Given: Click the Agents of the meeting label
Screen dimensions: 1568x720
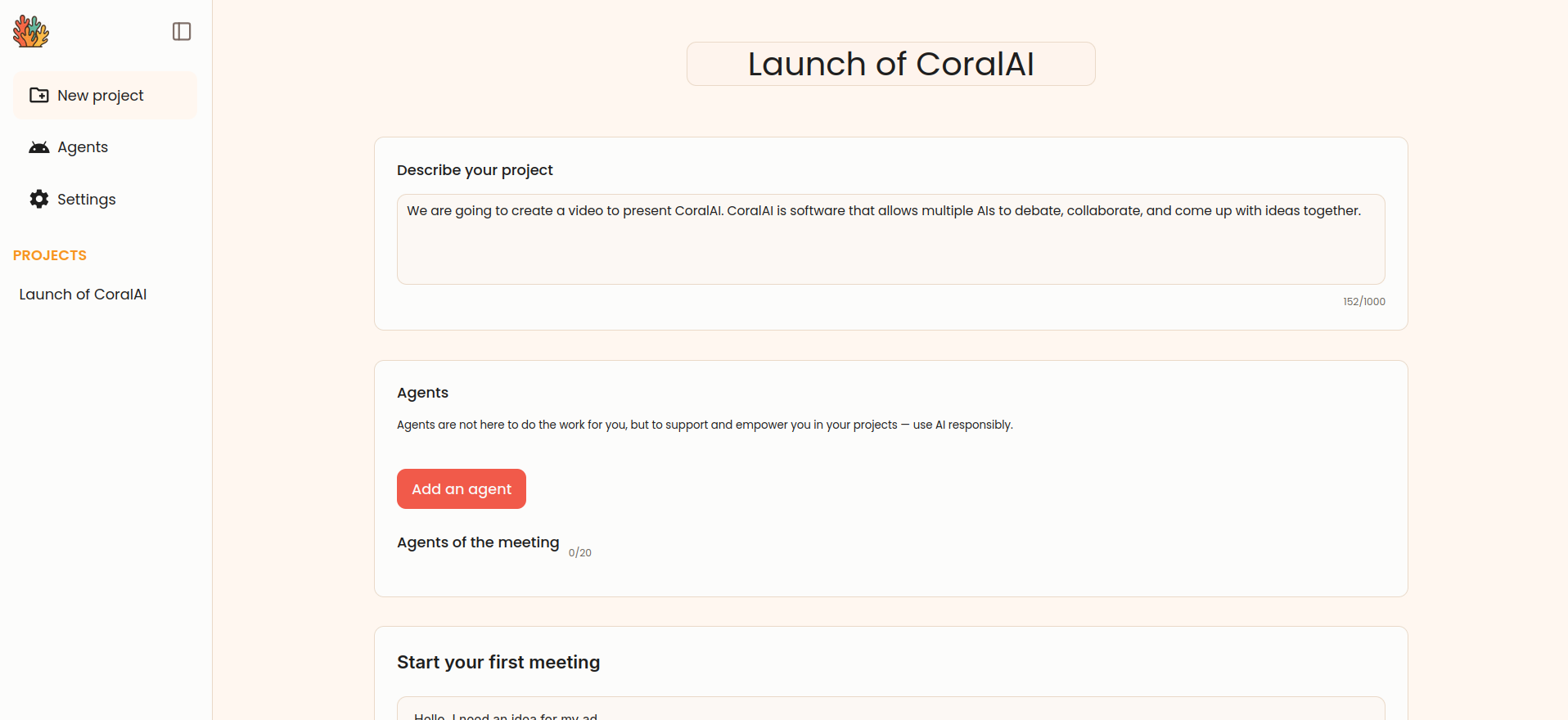Looking at the screenshot, I should click(478, 542).
